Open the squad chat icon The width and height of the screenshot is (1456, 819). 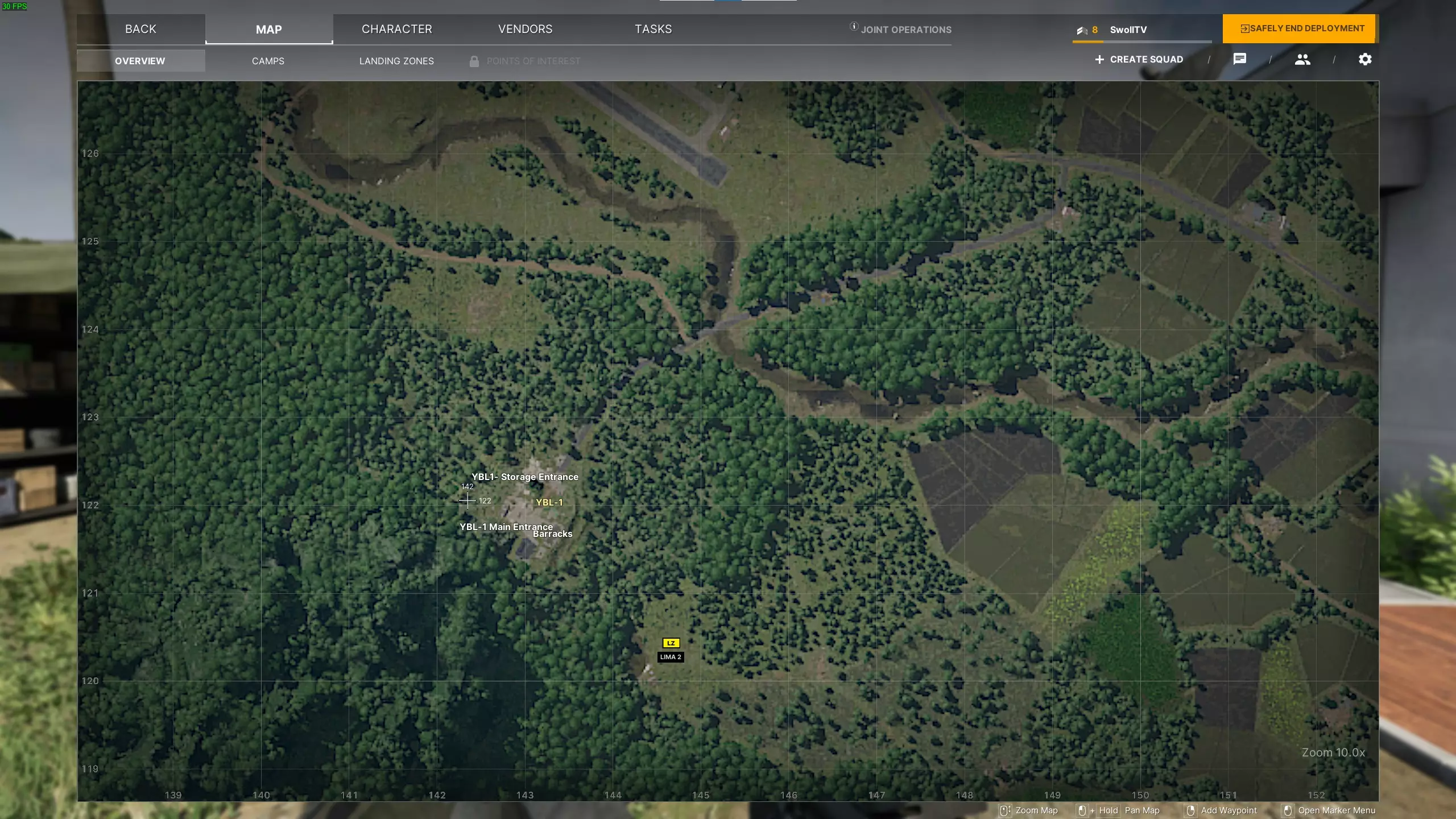pos(1240,59)
